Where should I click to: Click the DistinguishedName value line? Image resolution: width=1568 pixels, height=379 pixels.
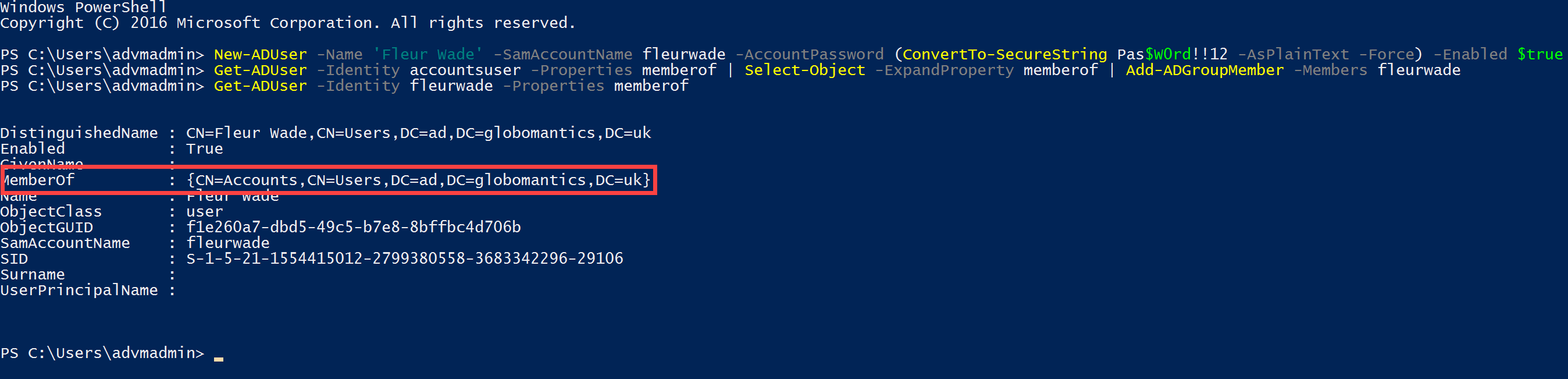coord(418,133)
